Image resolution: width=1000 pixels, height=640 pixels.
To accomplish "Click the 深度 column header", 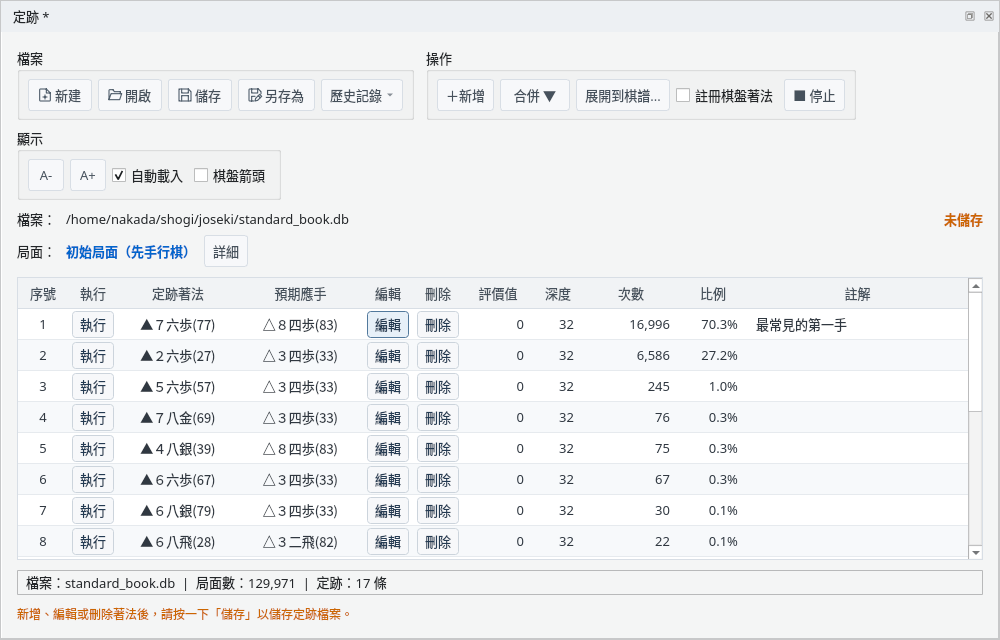I will (558, 294).
